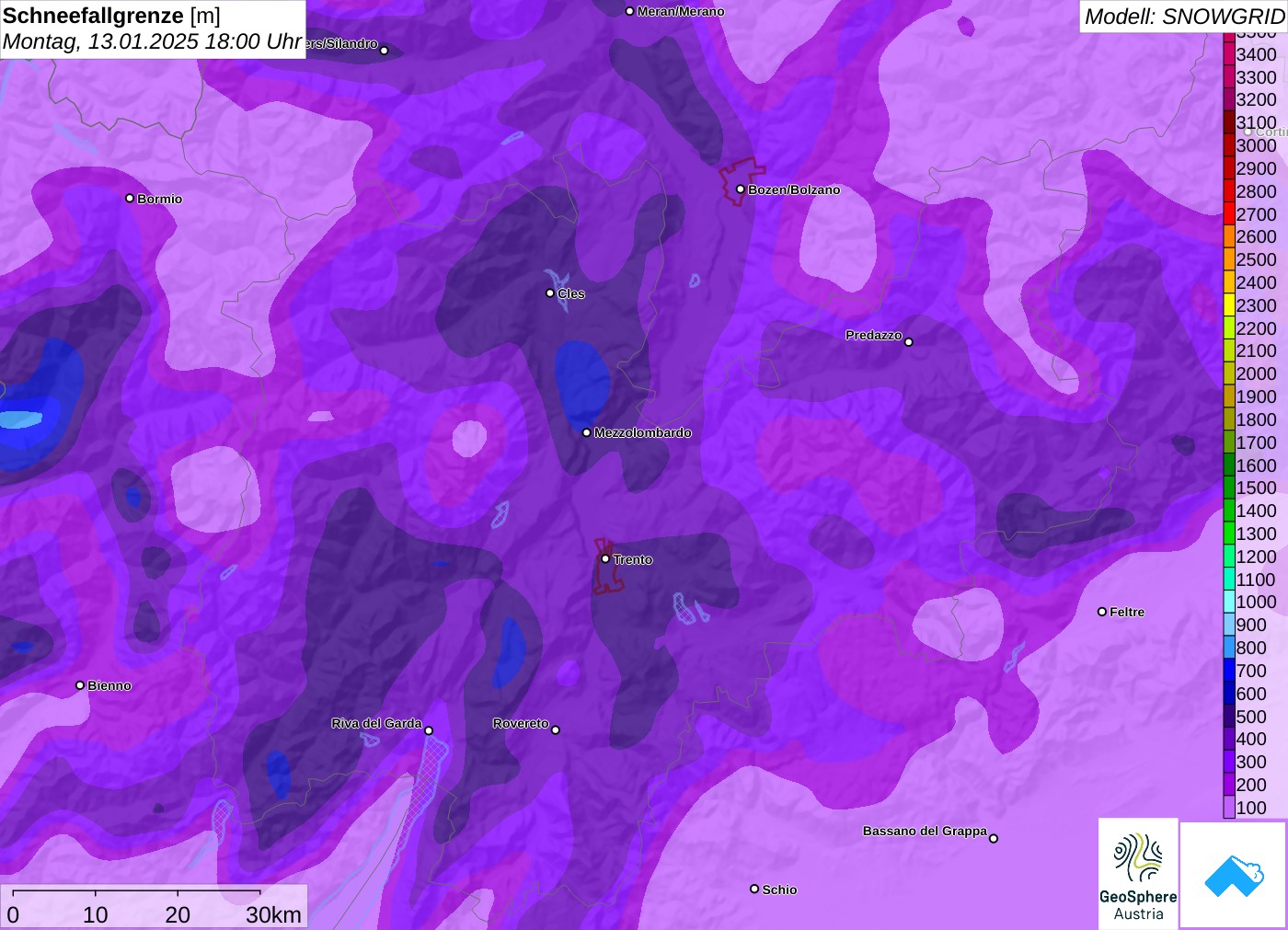Click the legend value 3000
Viewport: 1288px width, 930px height.
click(1256, 145)
